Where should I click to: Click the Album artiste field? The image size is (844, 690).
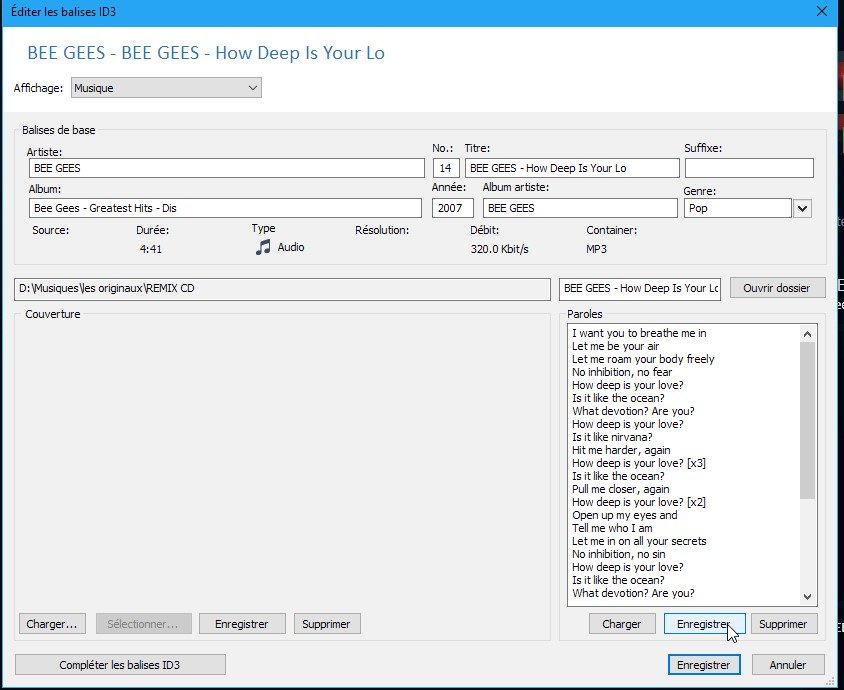coord(579,208)
